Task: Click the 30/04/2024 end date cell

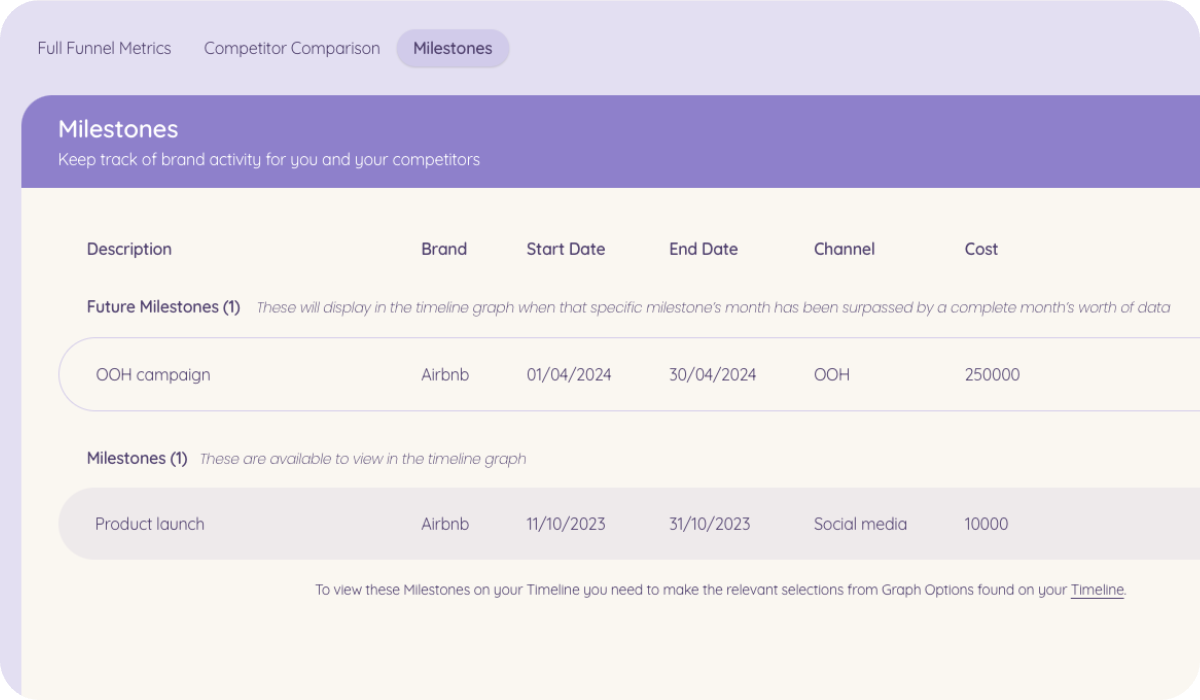Action: pos(712,375)
